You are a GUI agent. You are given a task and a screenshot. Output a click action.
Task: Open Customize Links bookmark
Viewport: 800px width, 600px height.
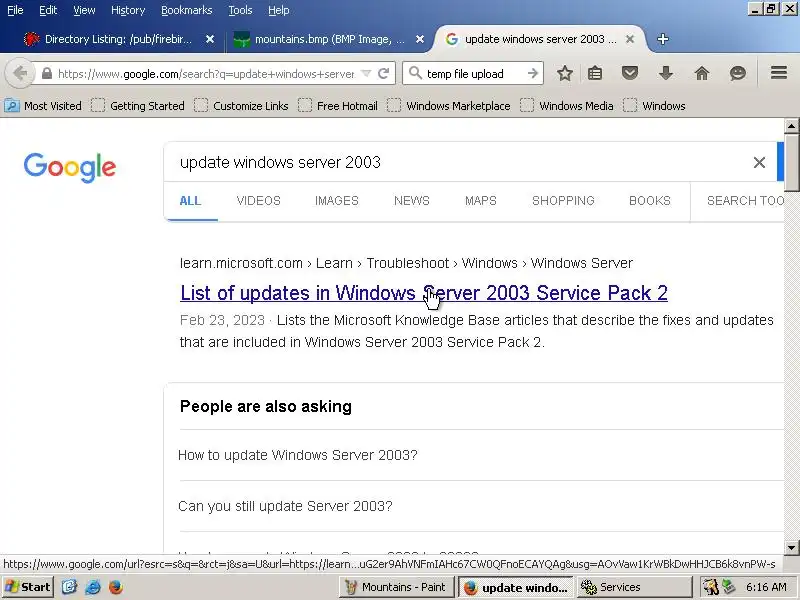241,106
